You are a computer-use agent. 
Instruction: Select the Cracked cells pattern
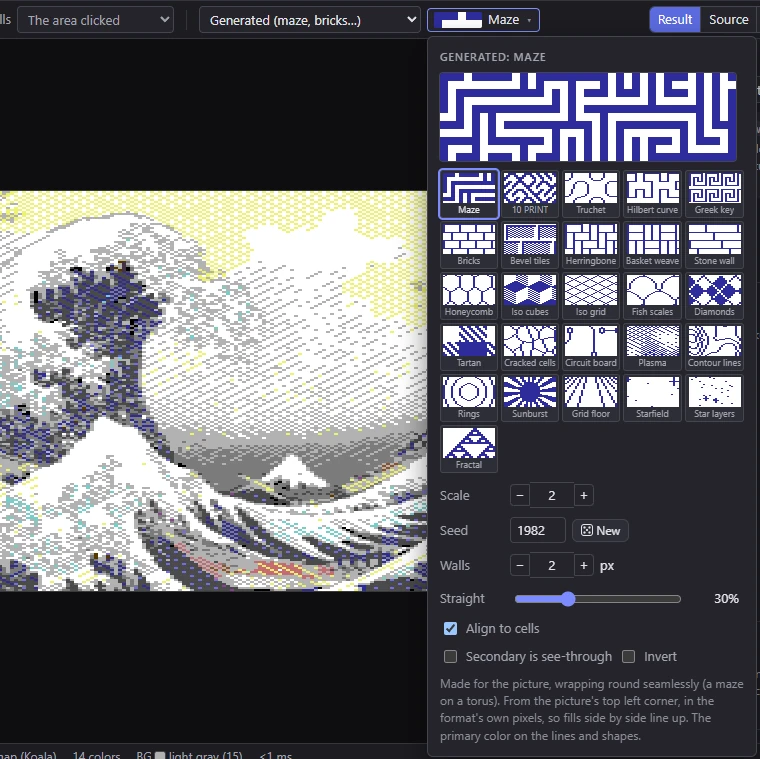click(530, 347)
